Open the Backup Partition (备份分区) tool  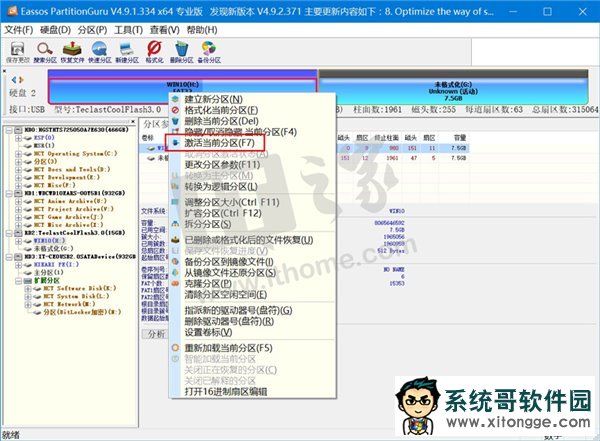tap(208, 49)
